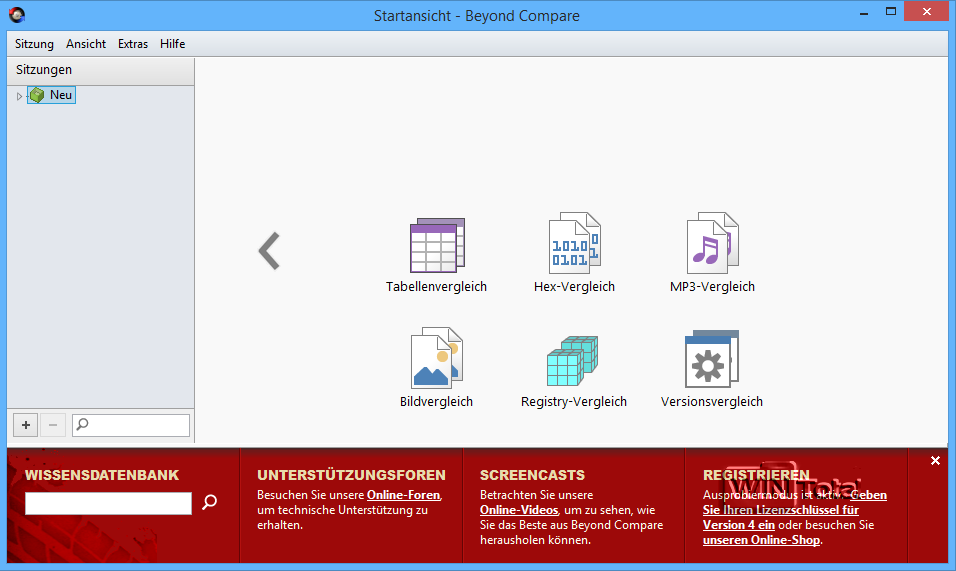This screenshot has width=956, height=571.
Task: Launch the Registry-Vergleich cubes icon
Action: pyautogui.click(x=573, y=361)
